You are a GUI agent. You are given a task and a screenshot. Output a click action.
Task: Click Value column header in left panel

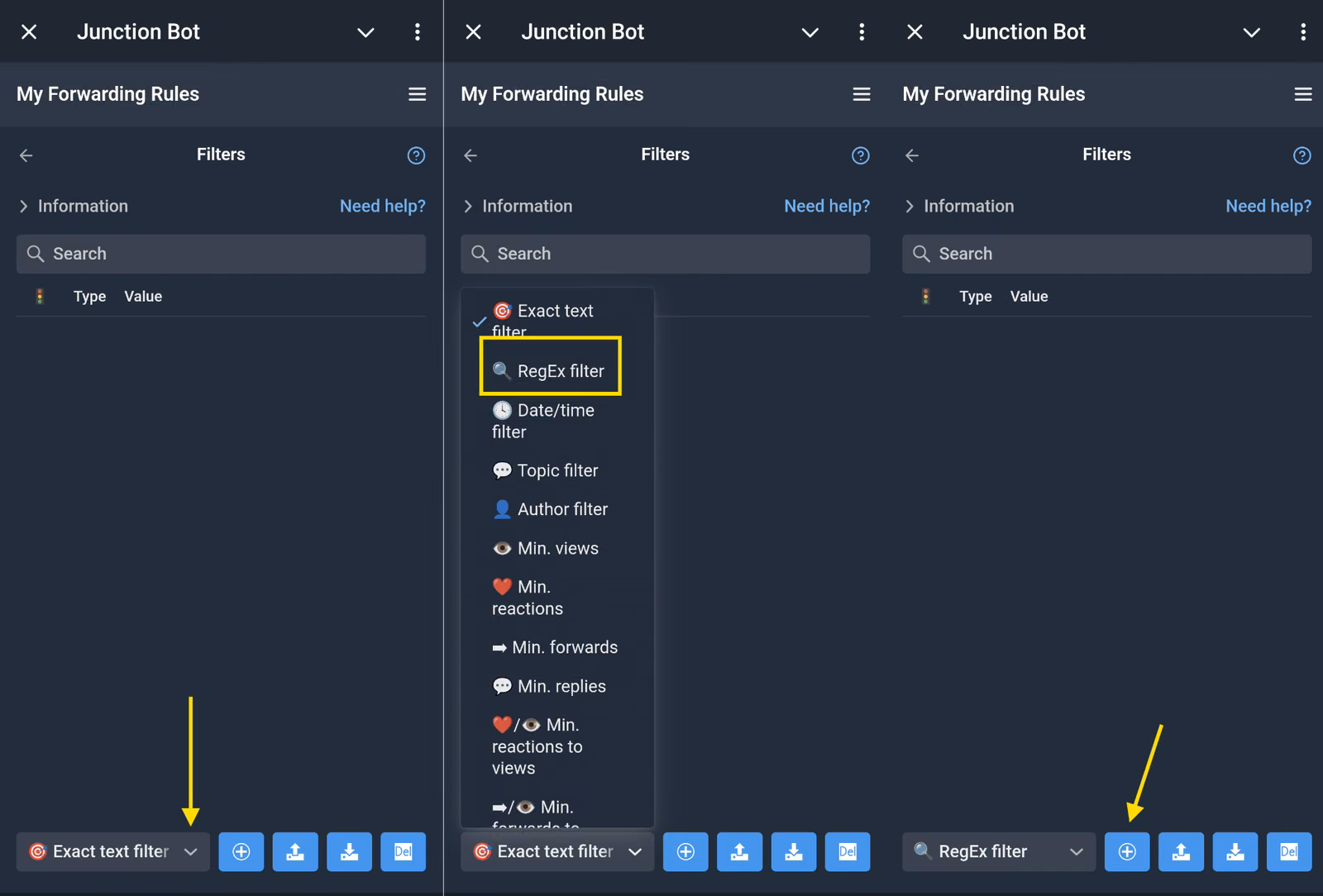[143, 297]
